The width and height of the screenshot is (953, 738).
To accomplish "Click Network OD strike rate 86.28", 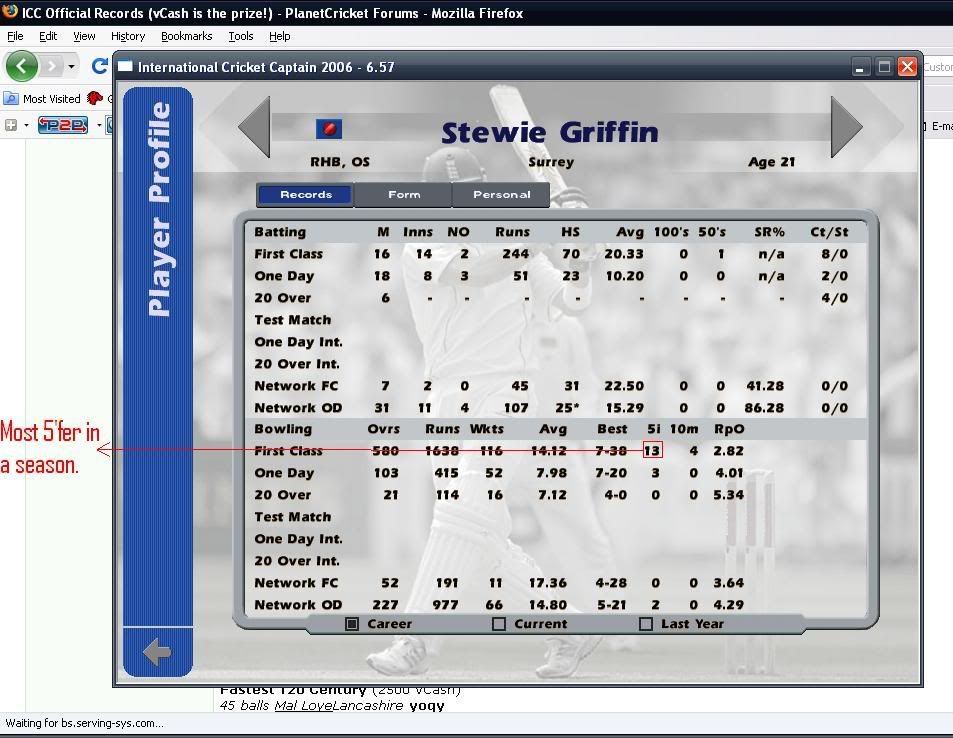I will [x=764, y=407].
